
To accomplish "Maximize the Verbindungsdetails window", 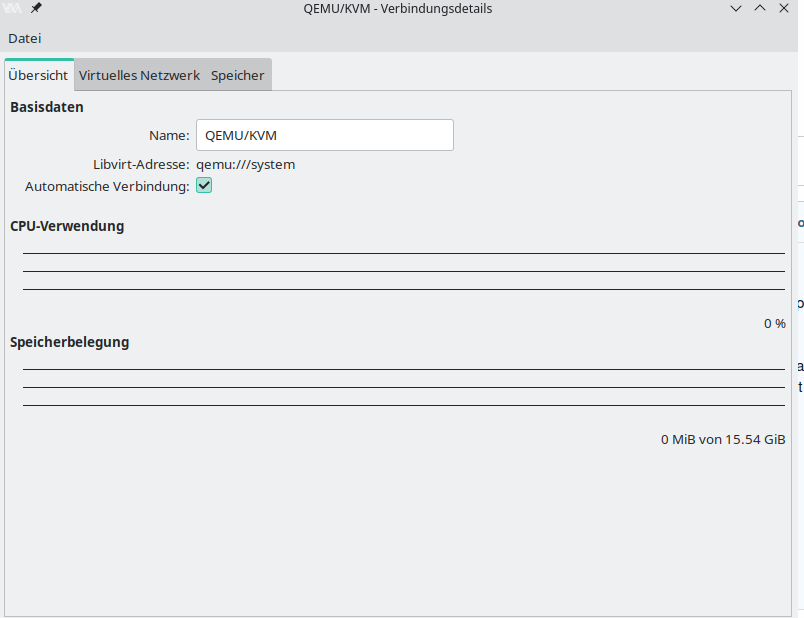I will pyautogui.click(x=760, y=8).
